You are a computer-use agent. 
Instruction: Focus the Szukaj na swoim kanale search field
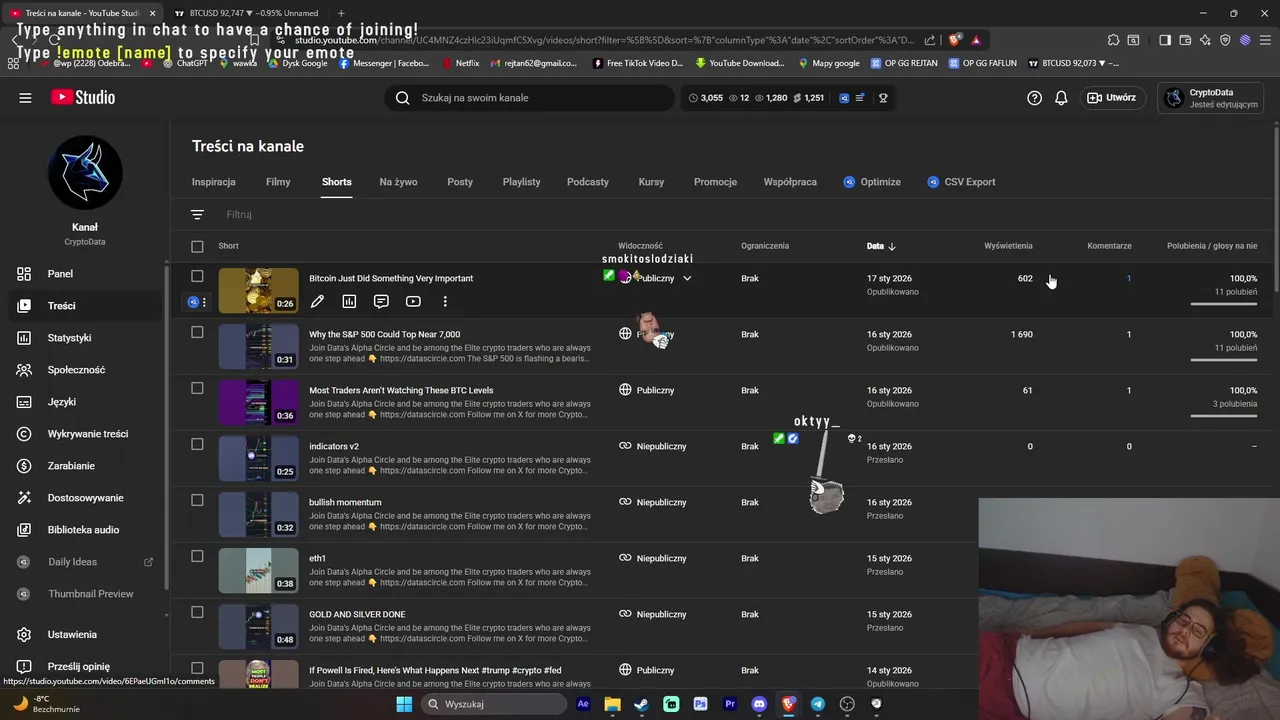[x=530, y=98]
